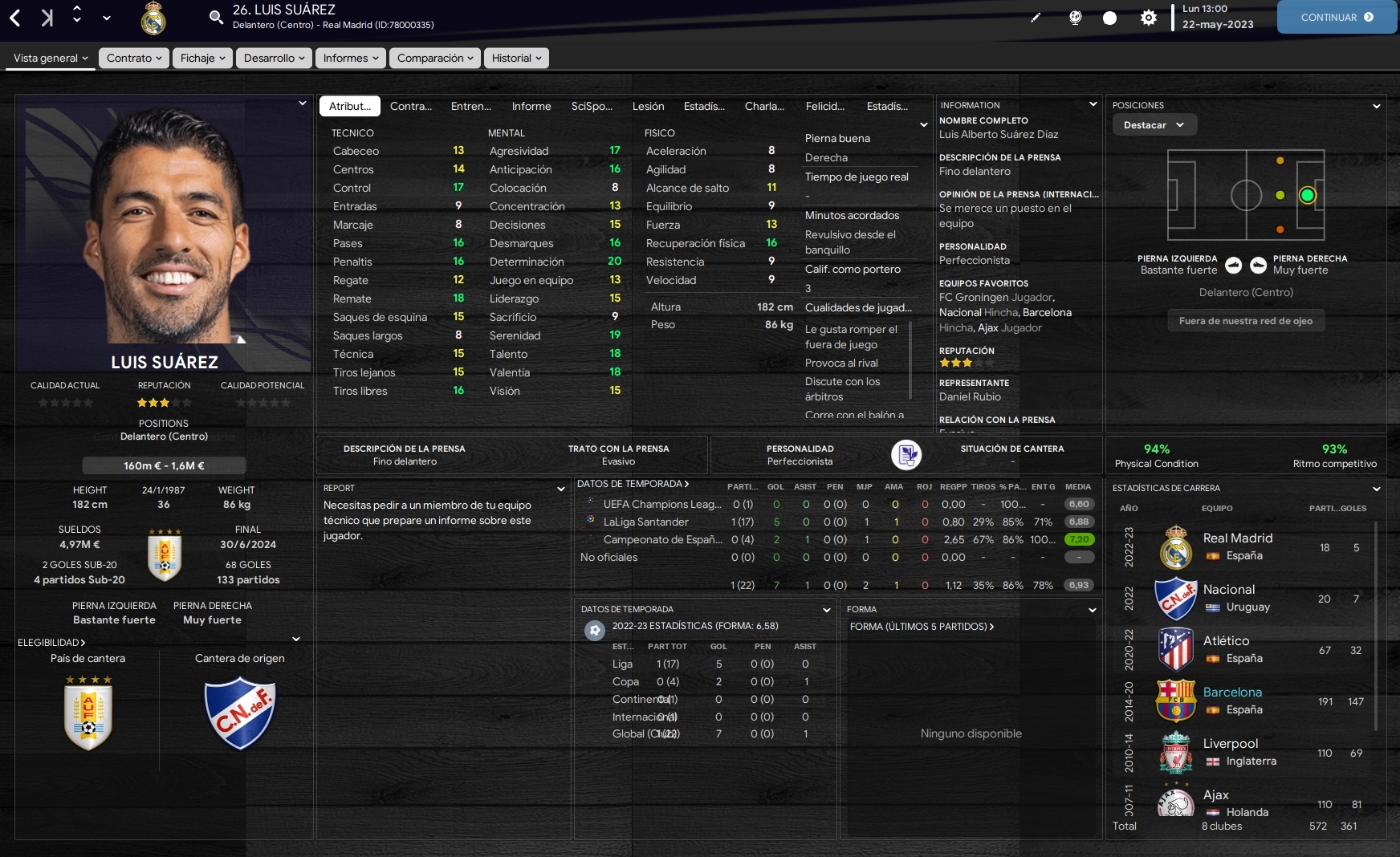Viewport: 1400px width, 857px height.
Task: Open the Datos de temporada lower dropdown
Action: click(x=826, y=610)
